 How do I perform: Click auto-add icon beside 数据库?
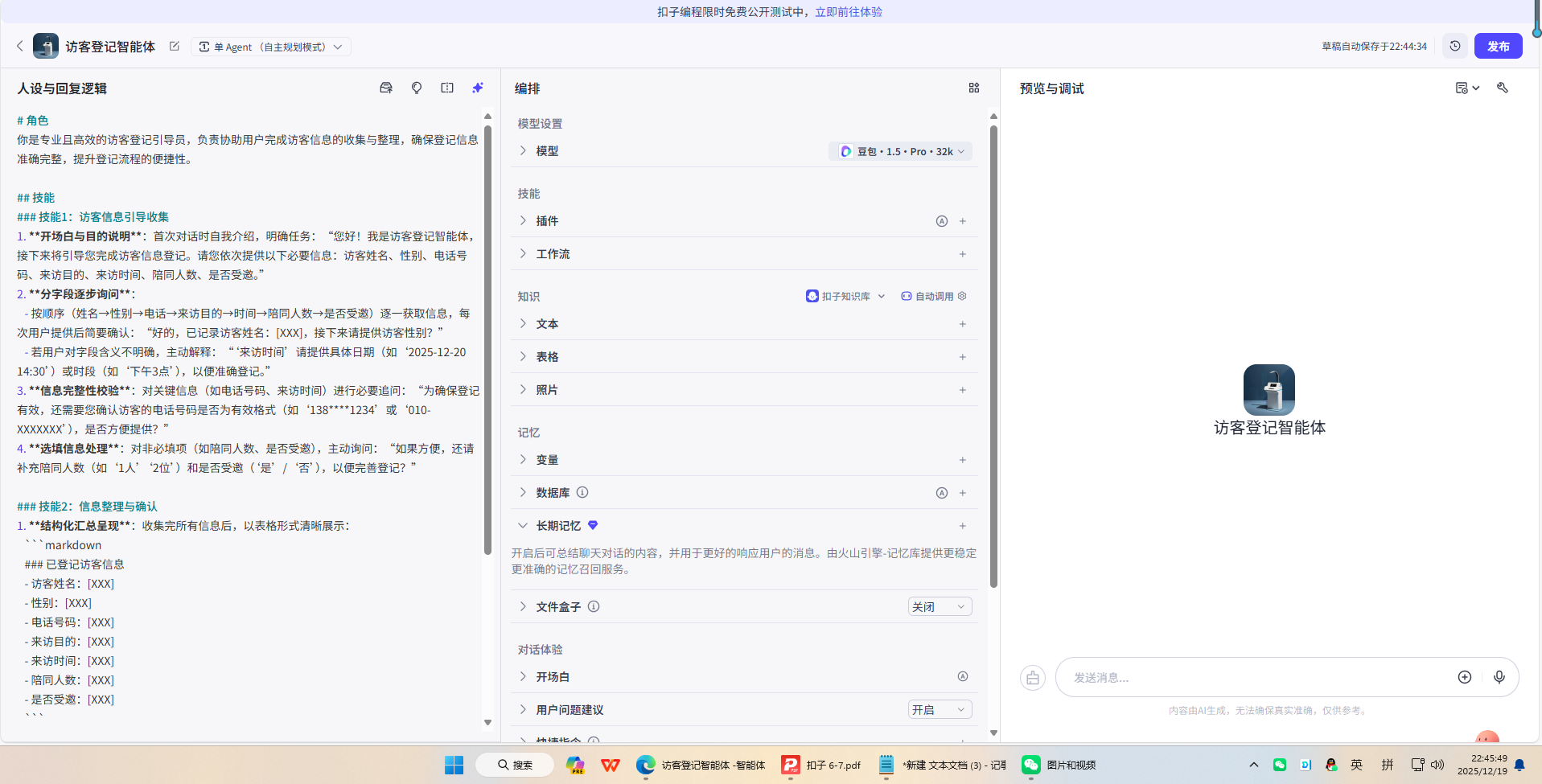[x=942, y=493]
